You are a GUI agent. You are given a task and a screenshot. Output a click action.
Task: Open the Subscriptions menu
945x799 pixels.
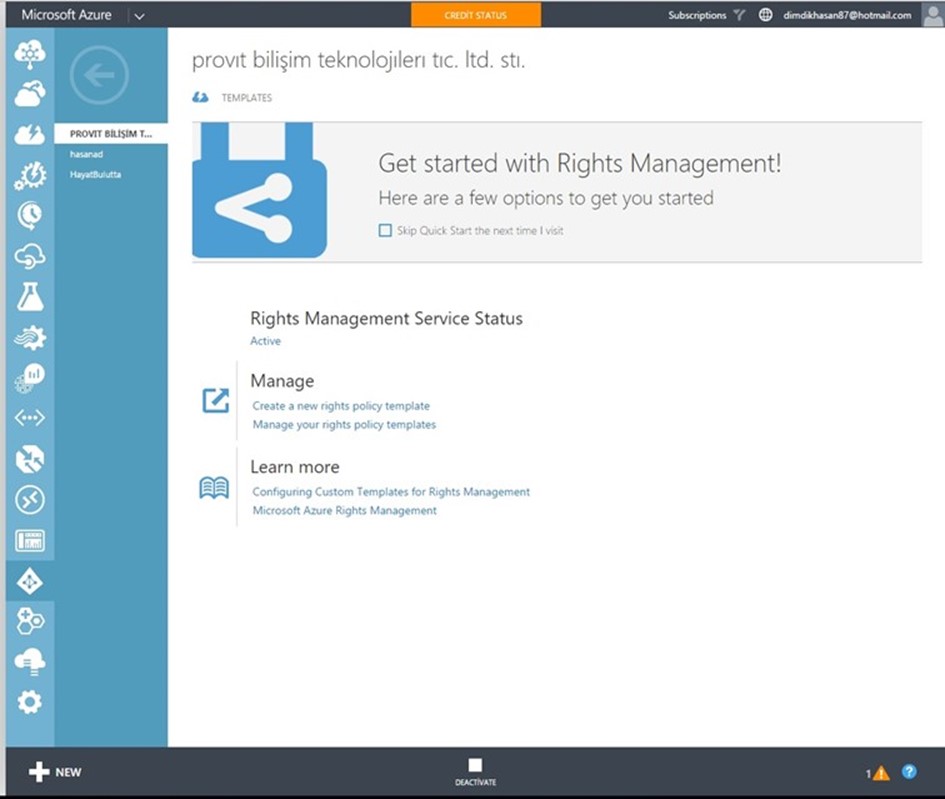point(697,15)
